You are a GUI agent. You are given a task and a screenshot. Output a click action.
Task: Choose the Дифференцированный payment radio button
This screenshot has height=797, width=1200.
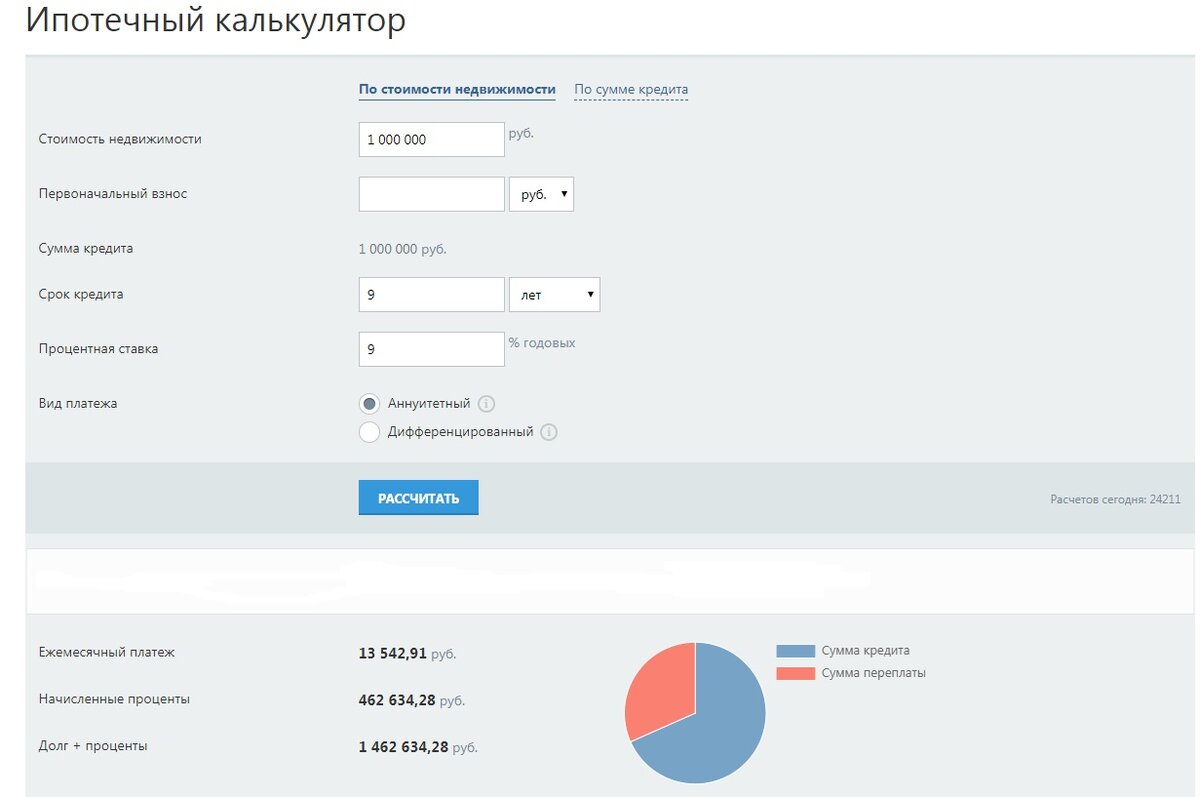[369, 432]
